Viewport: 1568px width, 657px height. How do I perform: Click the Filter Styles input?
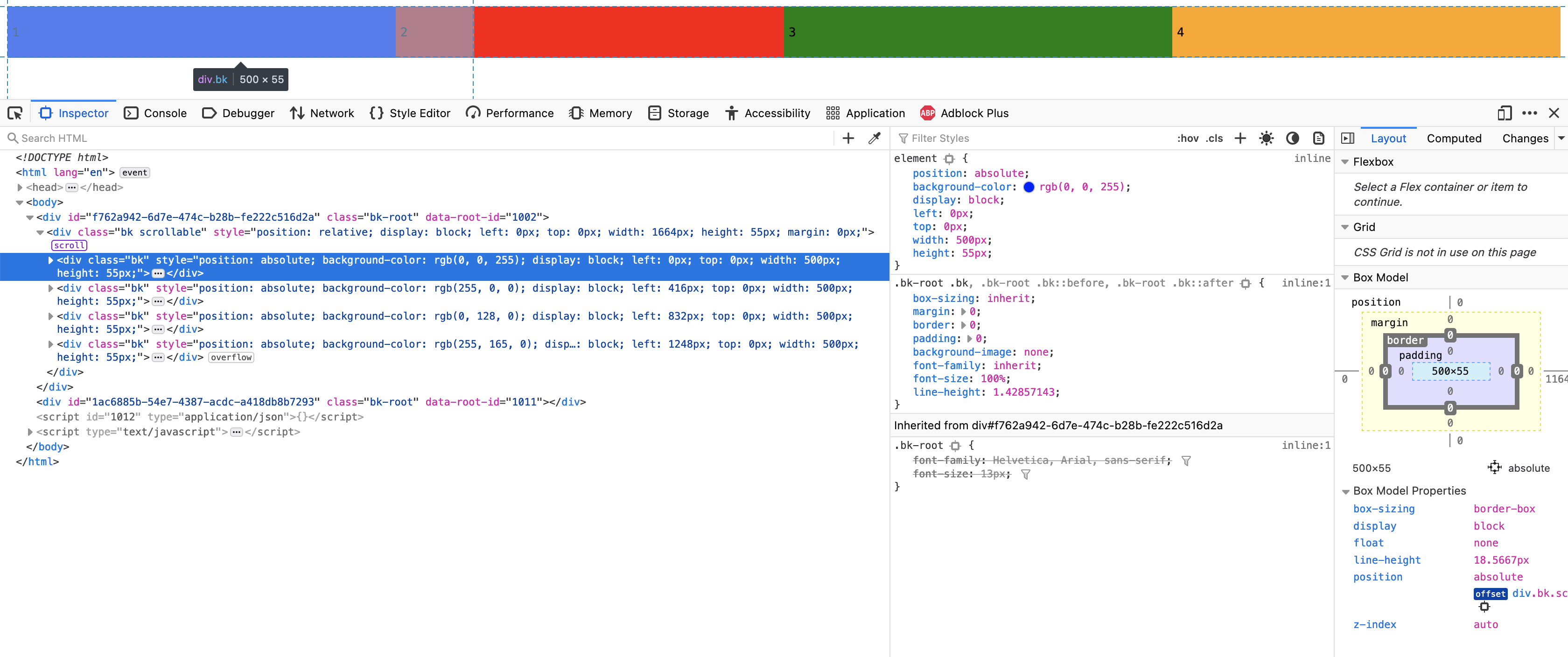[x=1035, y=138]
